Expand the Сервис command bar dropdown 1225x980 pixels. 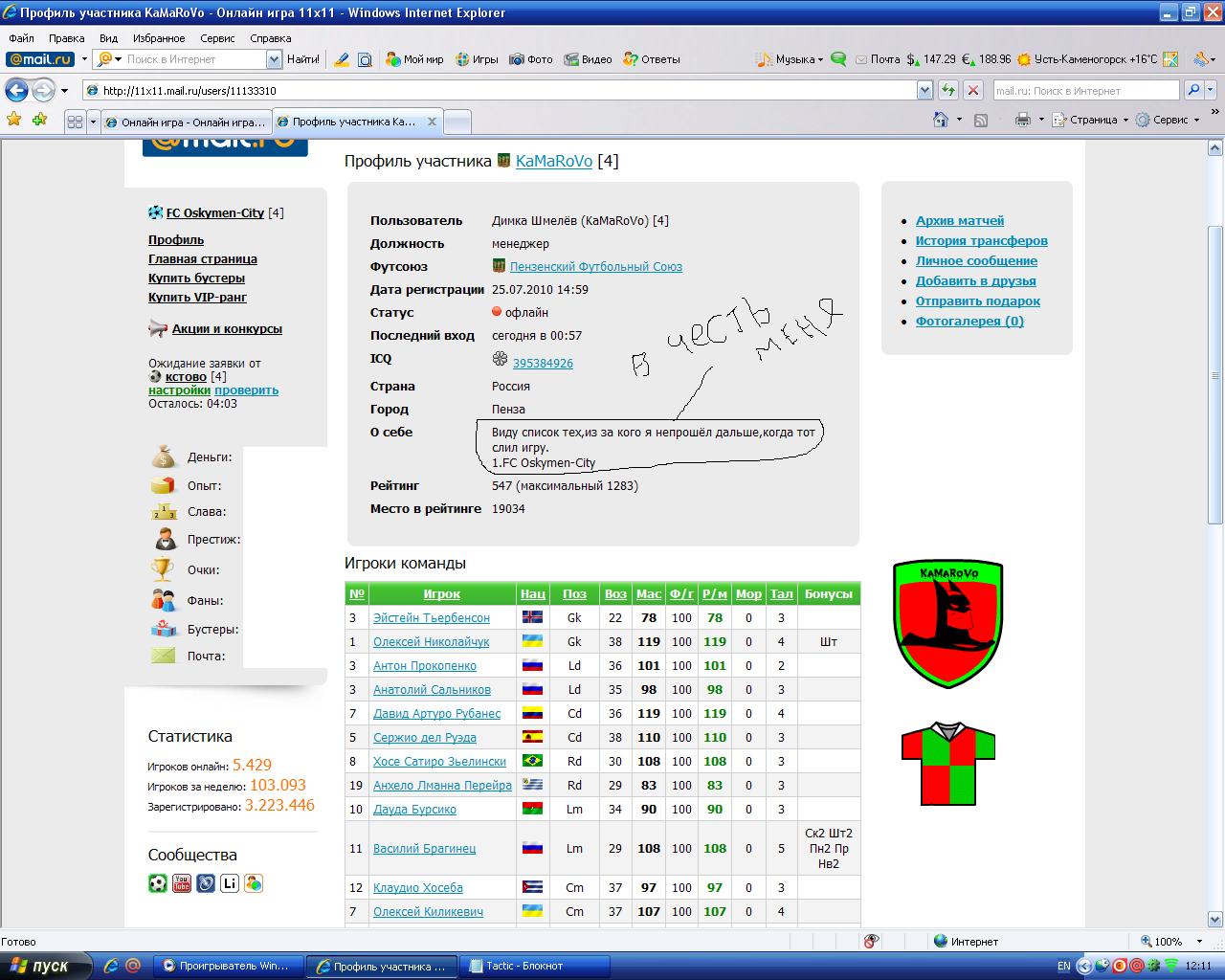click(x=1169, y=120)
